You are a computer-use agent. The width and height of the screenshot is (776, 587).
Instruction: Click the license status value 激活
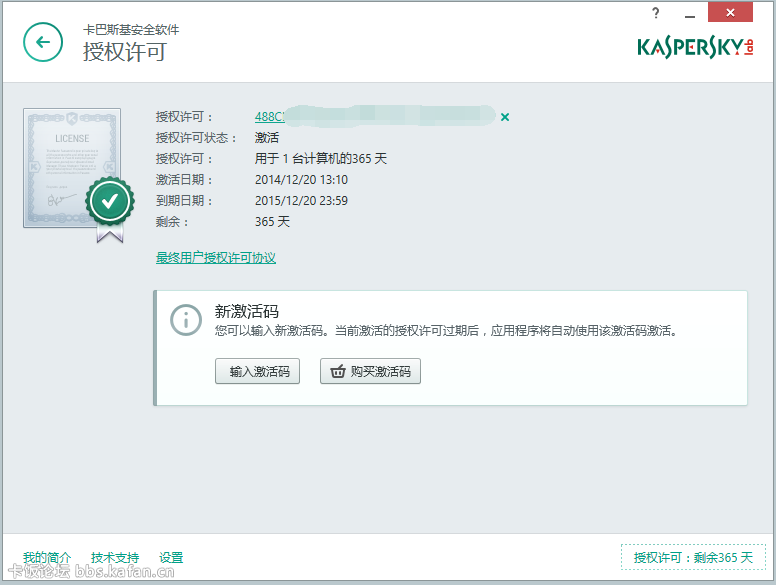[x=267, y=138]
